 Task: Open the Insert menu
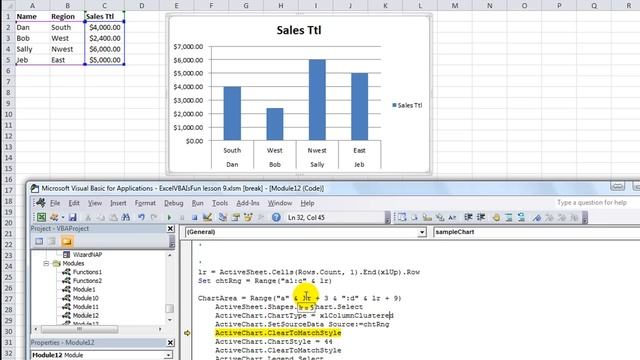click(118, 203)
